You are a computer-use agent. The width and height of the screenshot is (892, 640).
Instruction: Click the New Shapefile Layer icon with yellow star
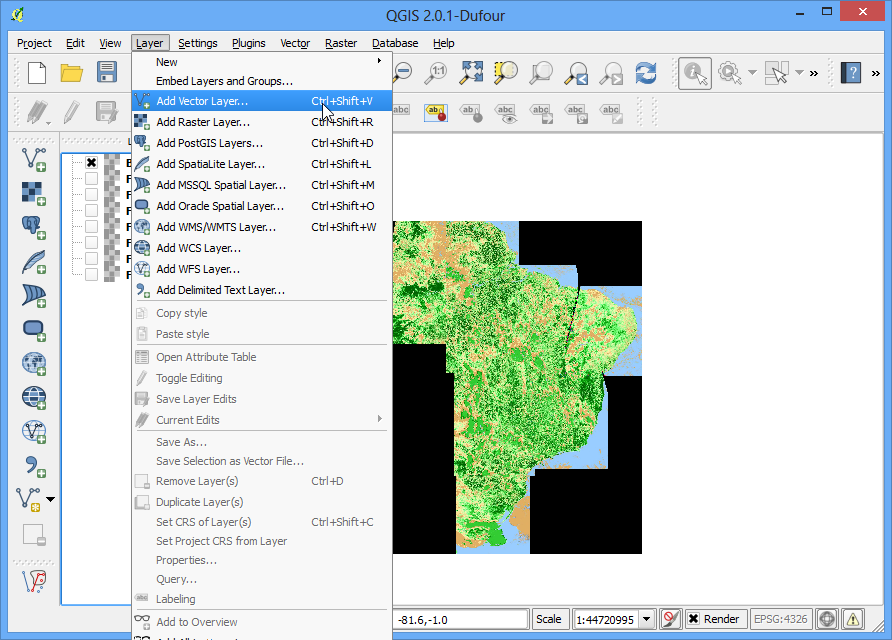(x=28, y=499)
